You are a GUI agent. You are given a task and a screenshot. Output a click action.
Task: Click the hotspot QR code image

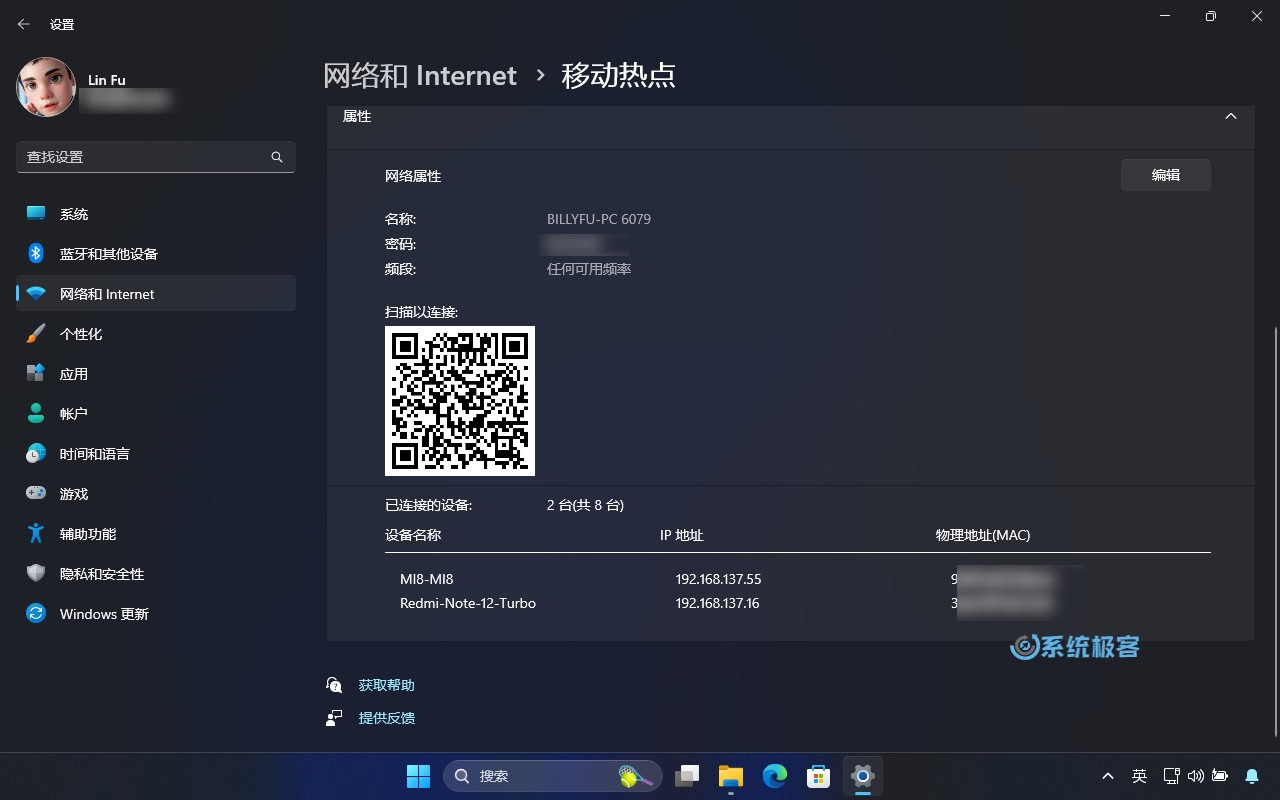tap(460, 401)
